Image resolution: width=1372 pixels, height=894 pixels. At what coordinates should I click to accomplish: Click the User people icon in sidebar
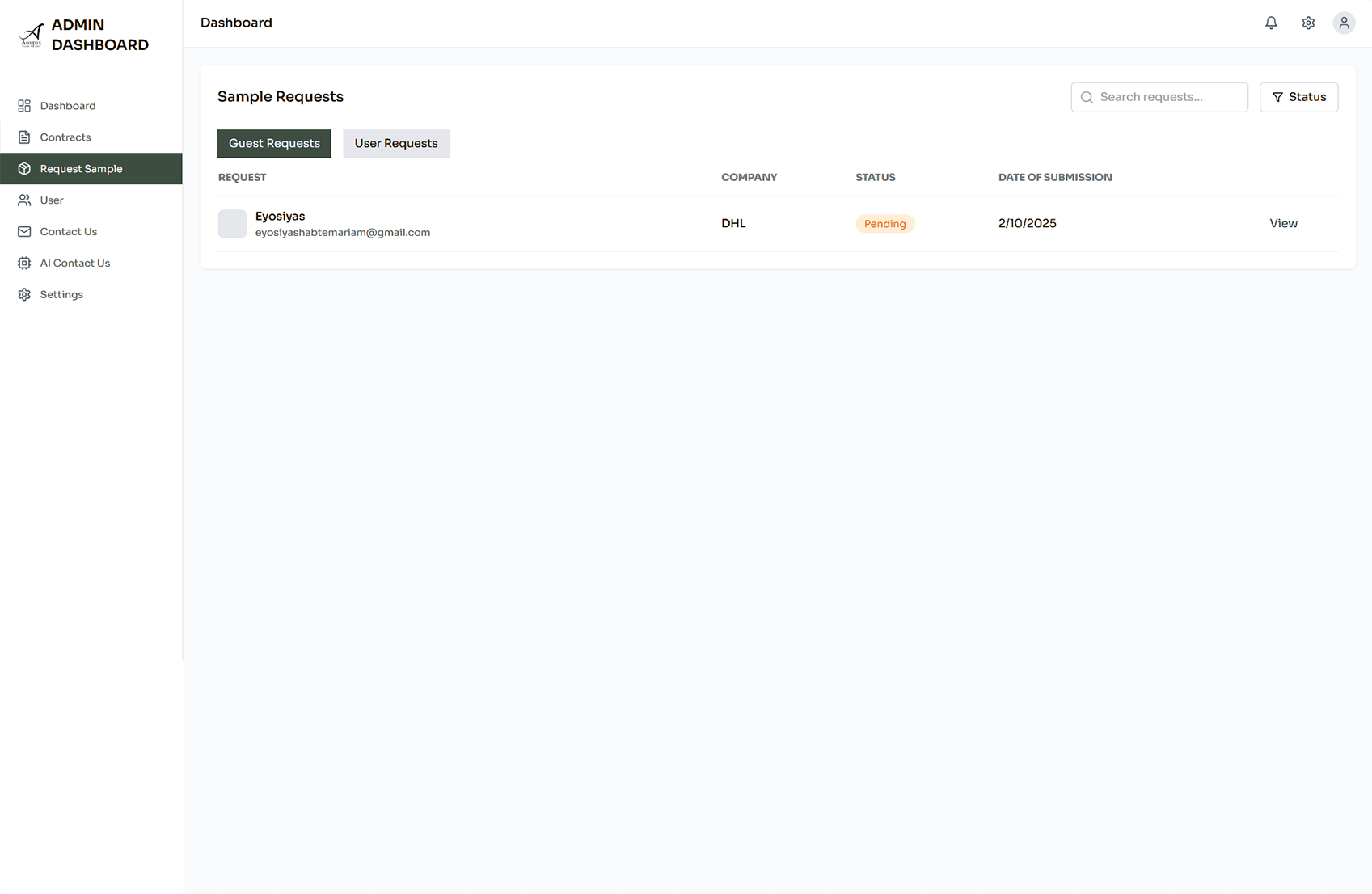24,200
